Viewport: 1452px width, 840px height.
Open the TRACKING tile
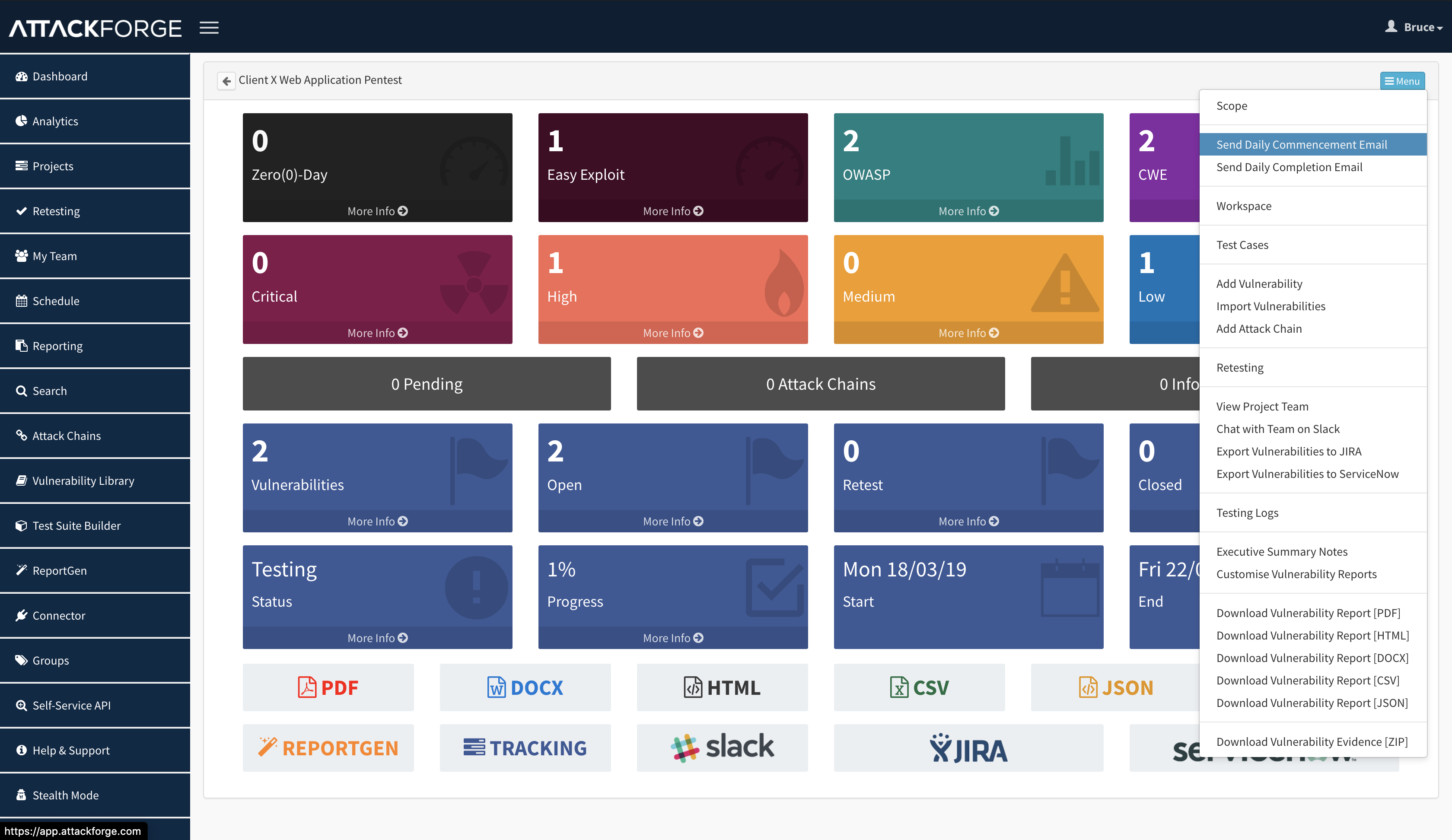coord(525,748)
